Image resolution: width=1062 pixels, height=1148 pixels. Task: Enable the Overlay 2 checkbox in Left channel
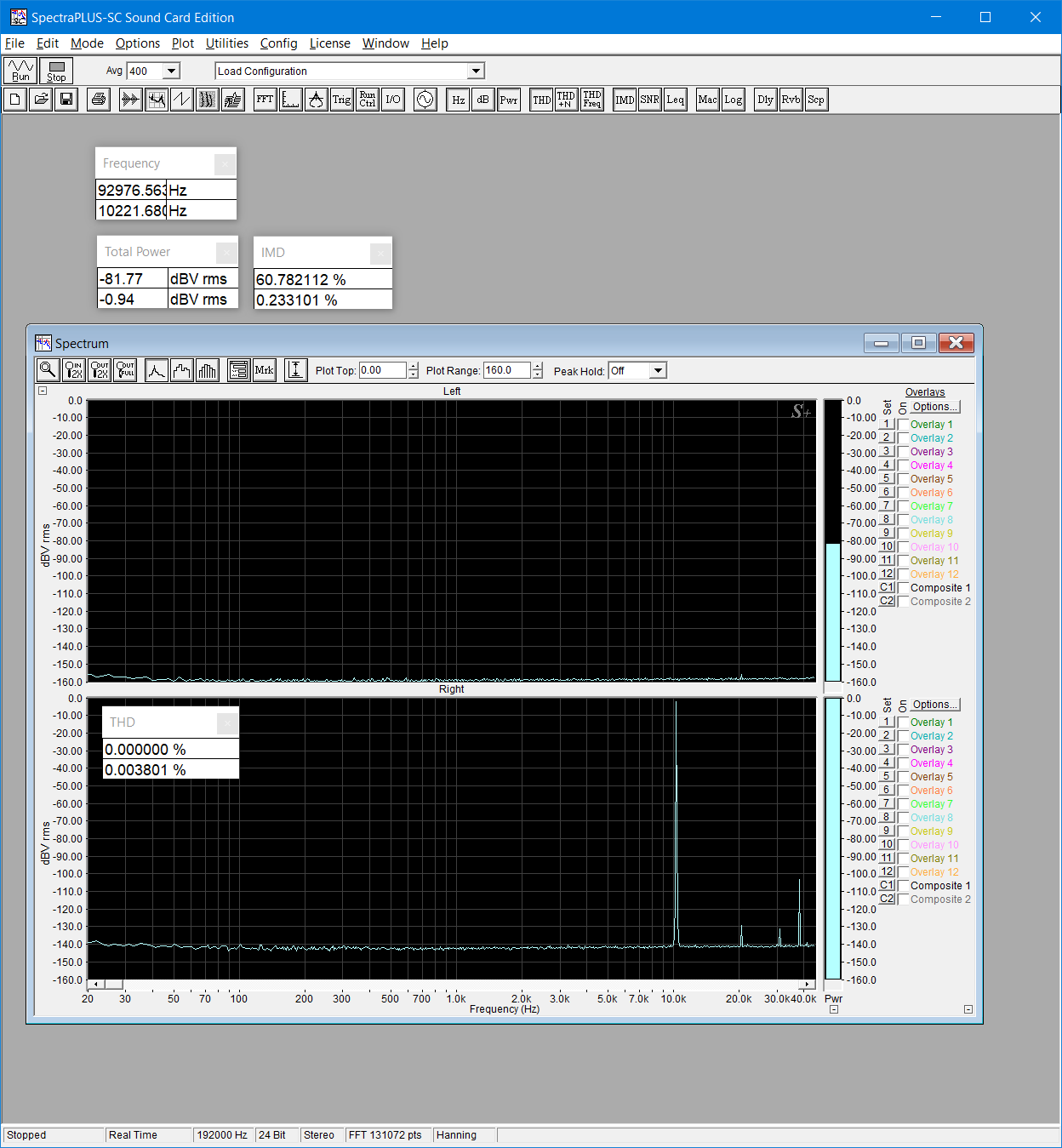click(904, 438)
